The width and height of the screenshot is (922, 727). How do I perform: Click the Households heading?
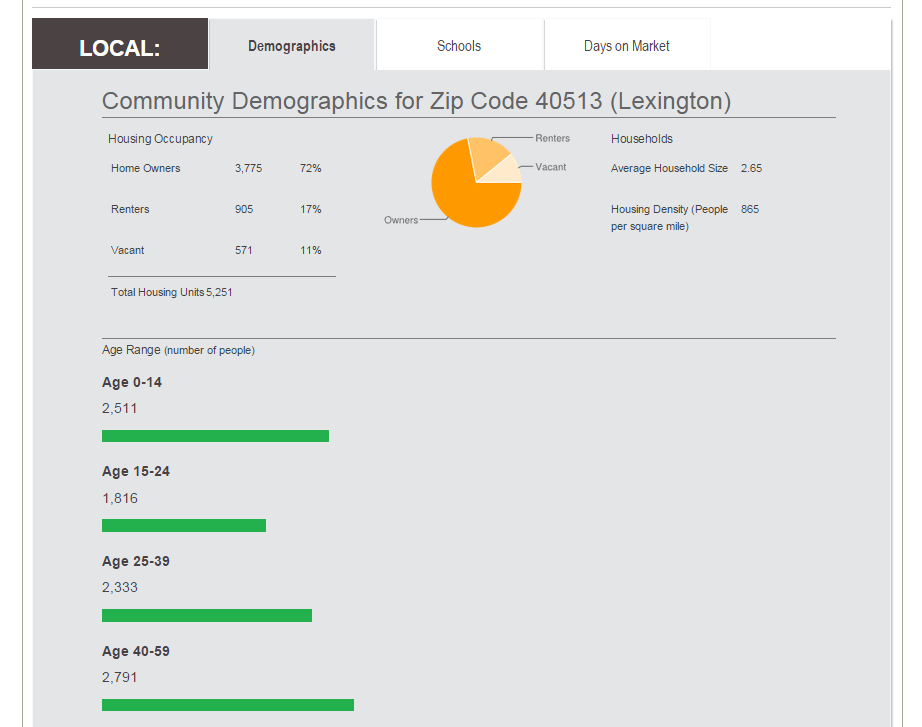tap(642, 139)
